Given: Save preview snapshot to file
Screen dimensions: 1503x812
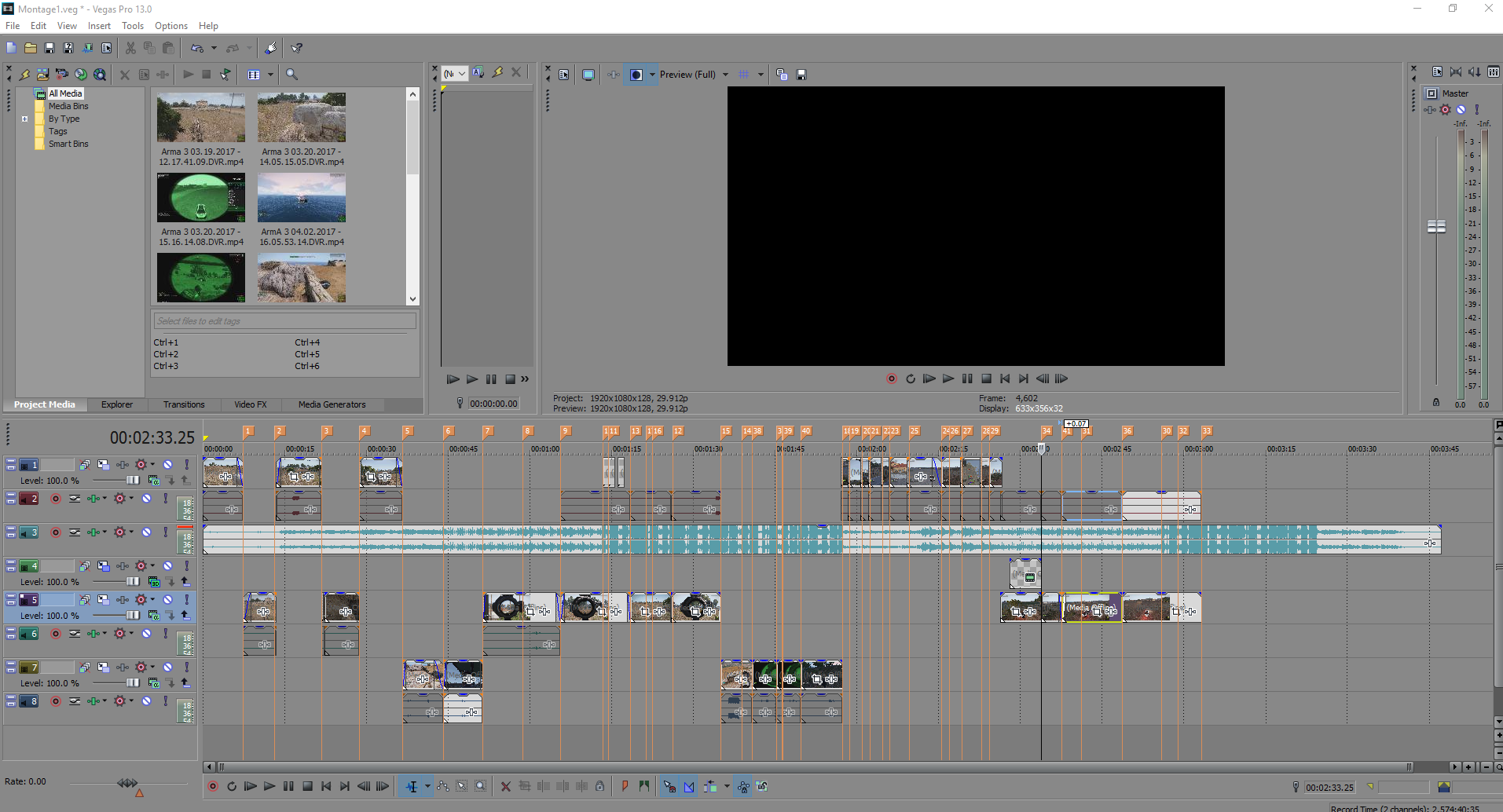Looking at the screenshot, I should (801, 75).
